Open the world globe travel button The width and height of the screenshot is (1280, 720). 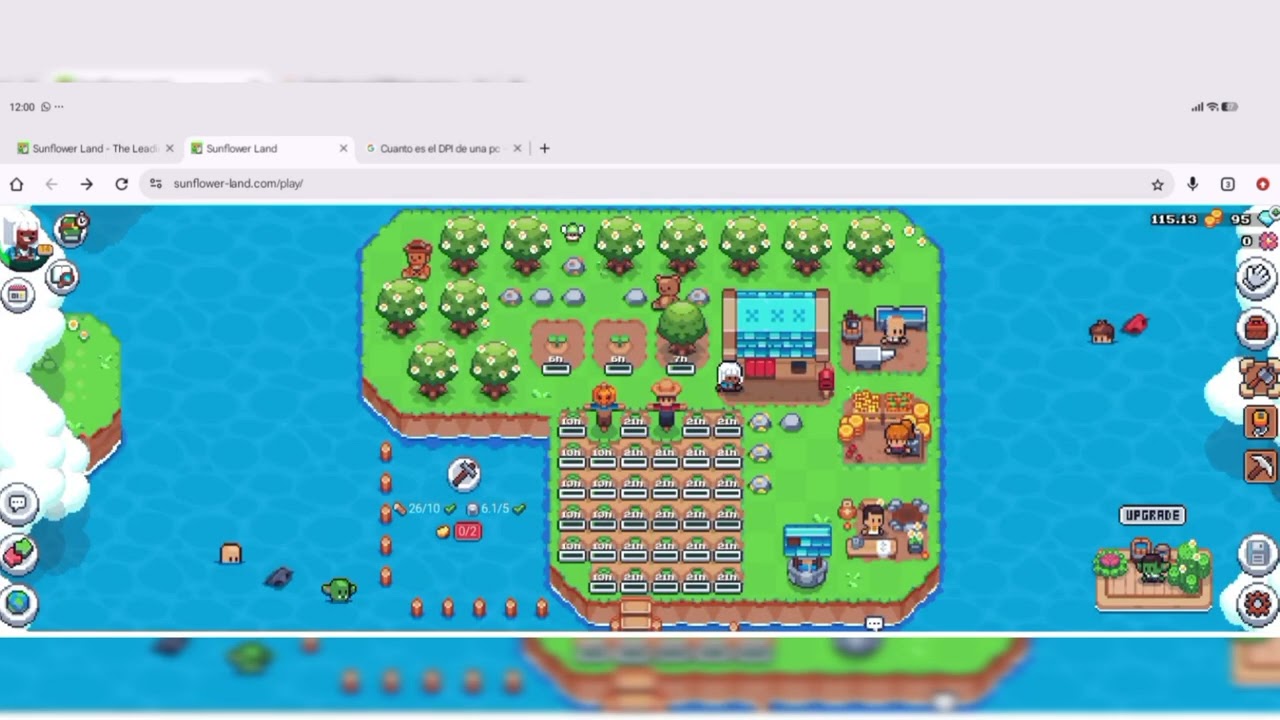(18, 603)
